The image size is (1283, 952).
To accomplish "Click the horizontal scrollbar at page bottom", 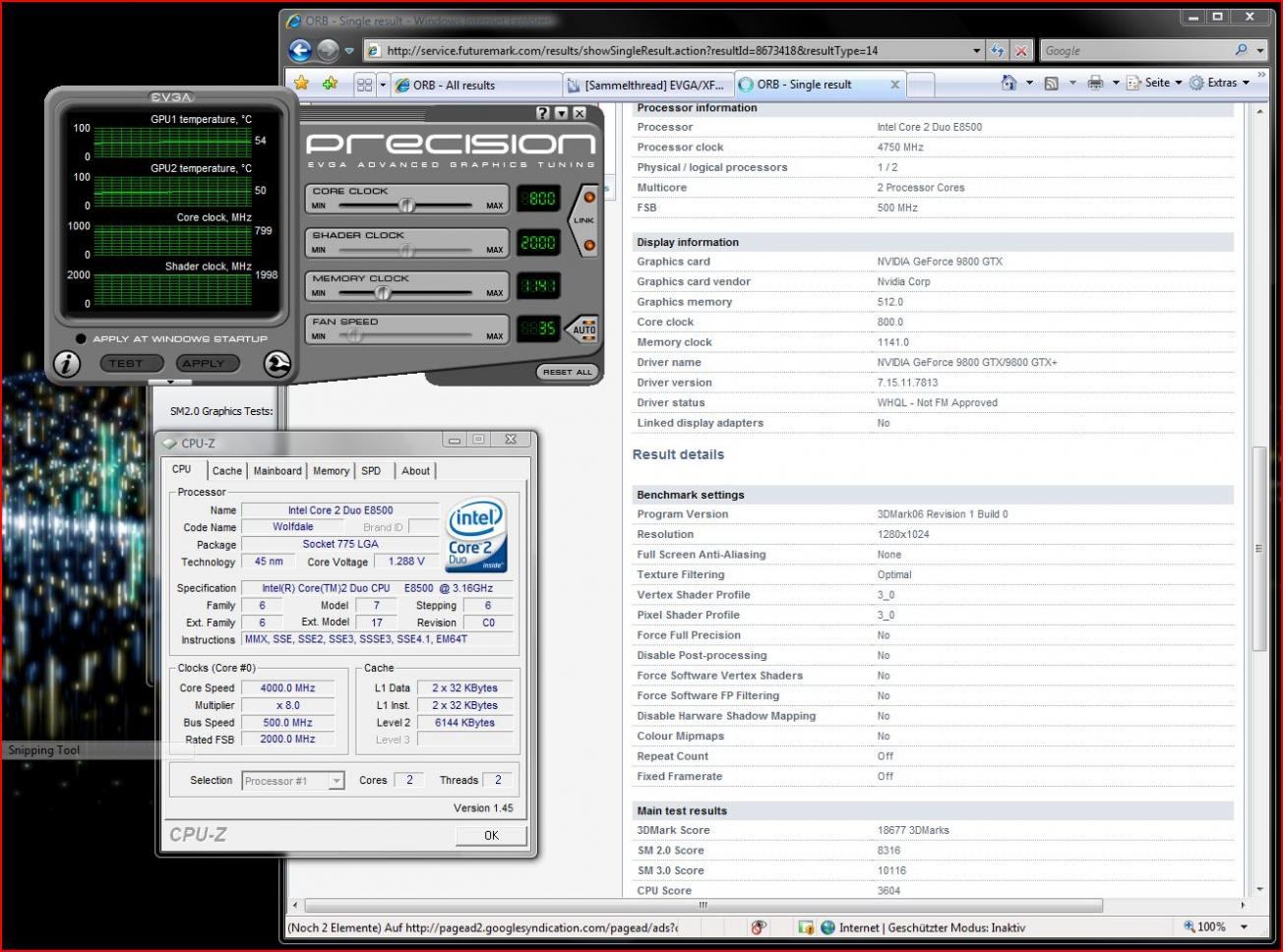I will 703,905.
